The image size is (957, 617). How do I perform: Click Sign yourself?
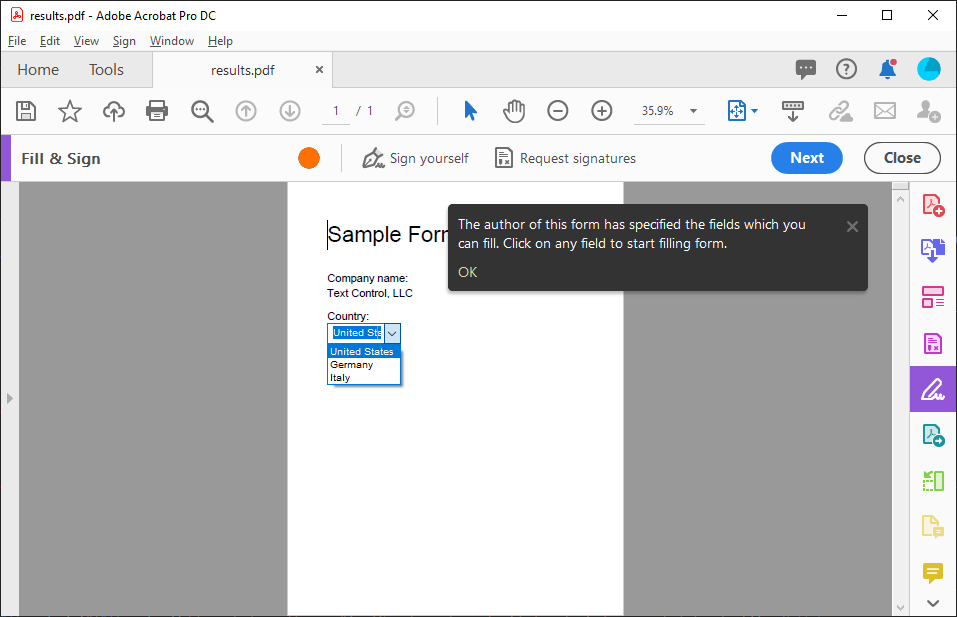[x=415, y=158]
